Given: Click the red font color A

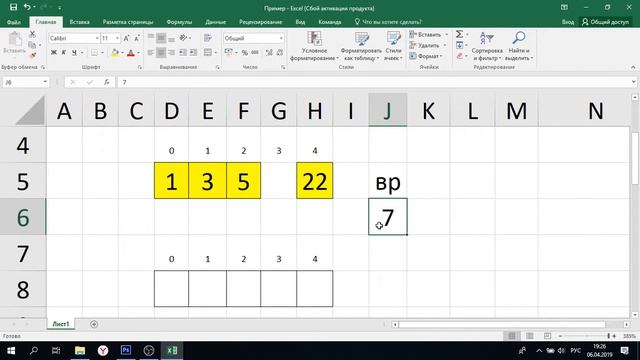Looking at the screenshot, I should [x=131, y=52].
